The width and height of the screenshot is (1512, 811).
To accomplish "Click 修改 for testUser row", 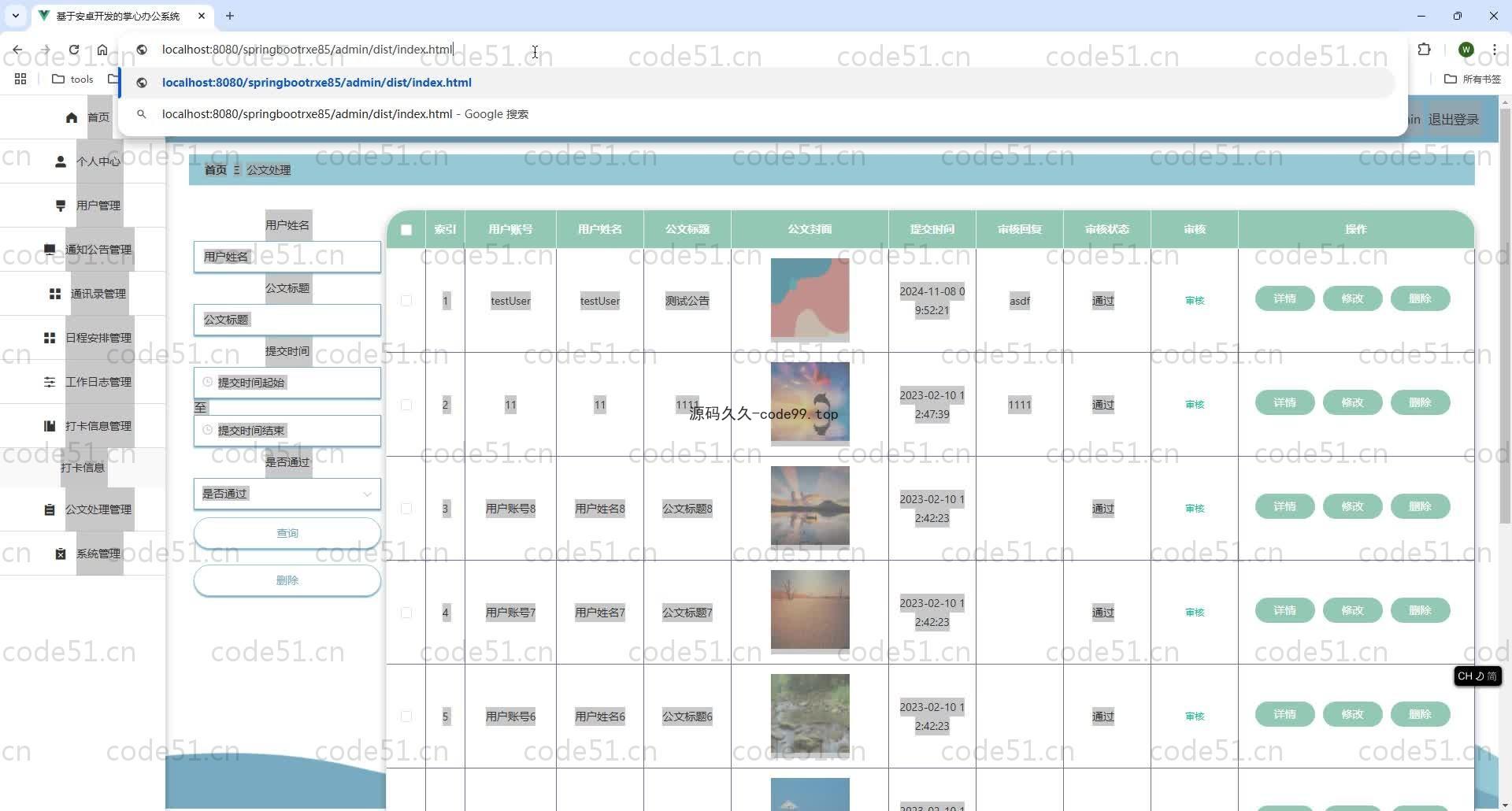I will 1352,298.
